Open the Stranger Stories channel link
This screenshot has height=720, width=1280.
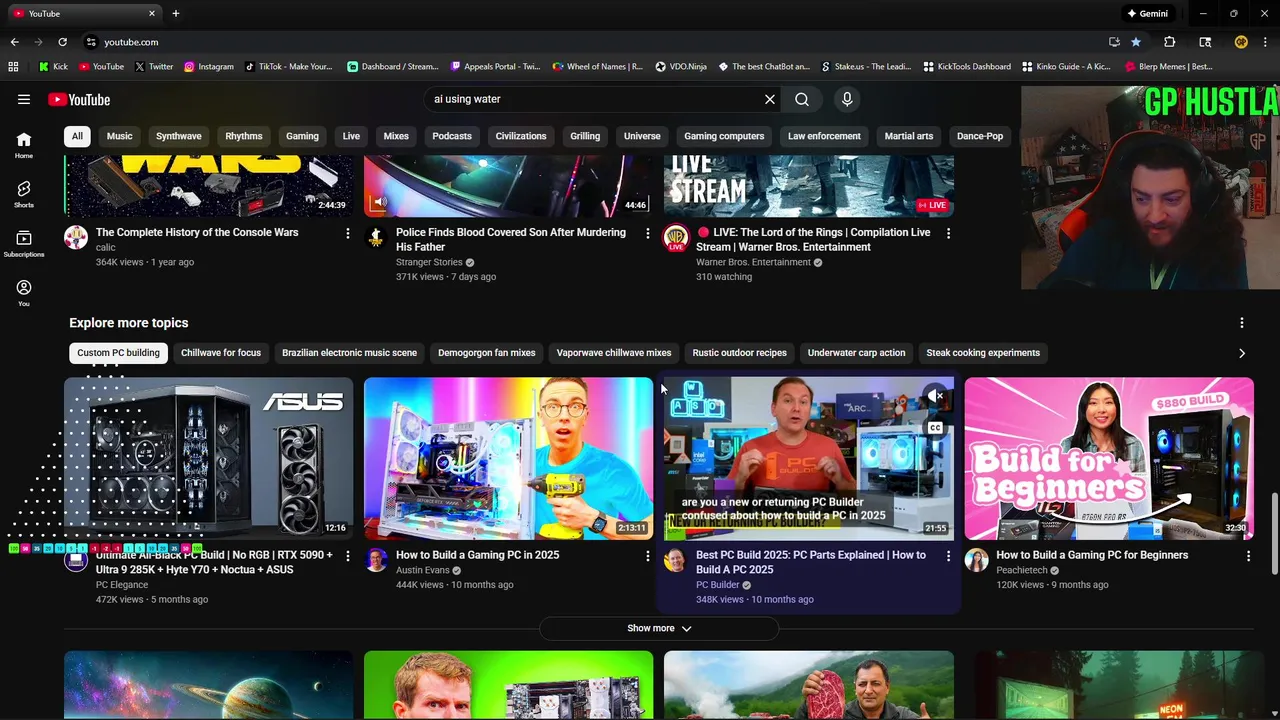pos(429,262)
